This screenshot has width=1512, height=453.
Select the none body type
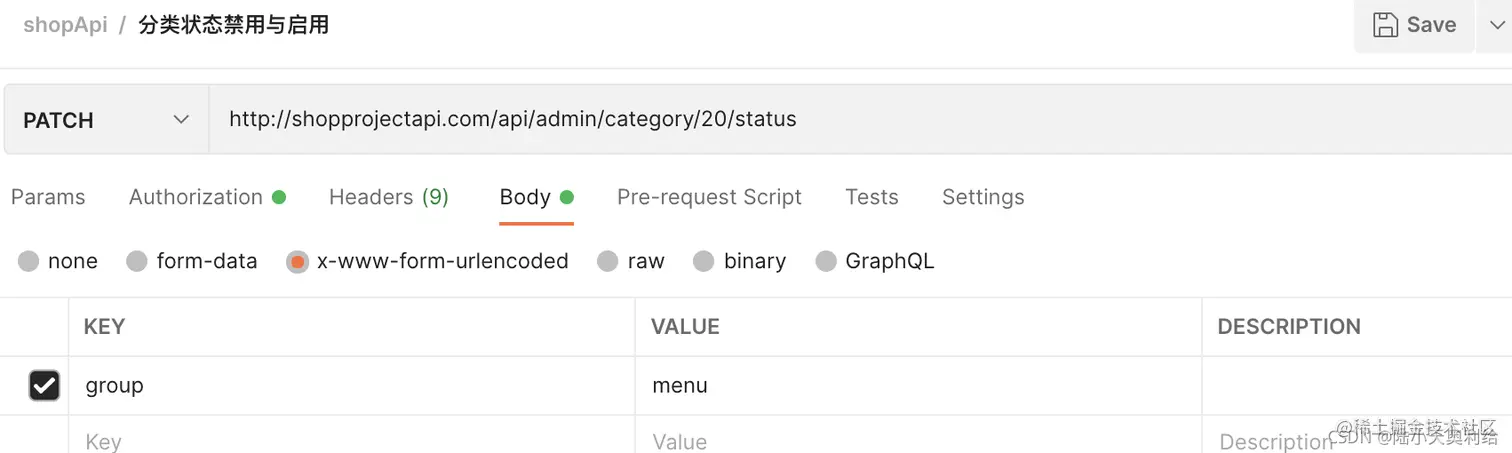pyautogui.click(x=29, y=262)
